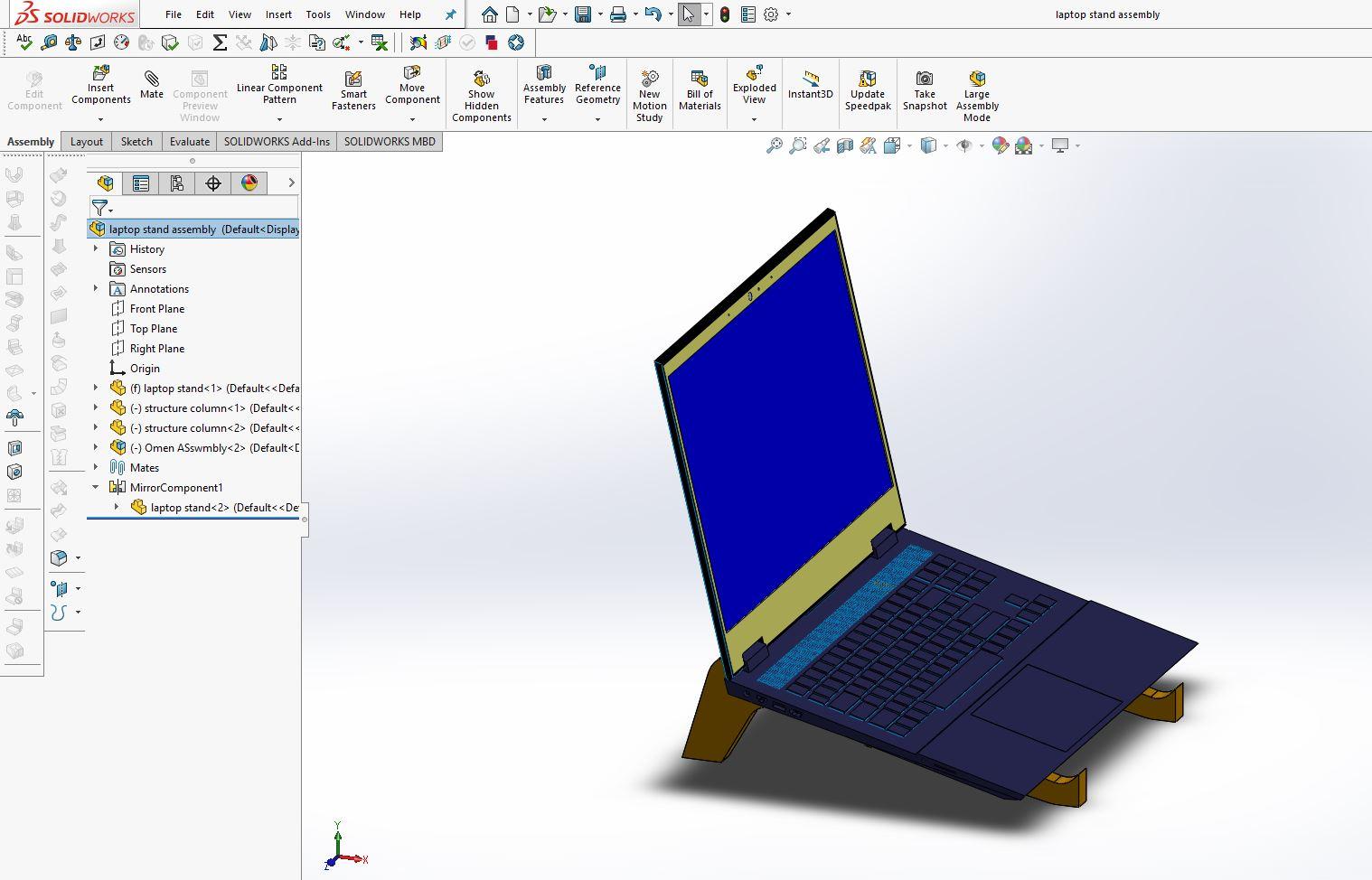Activate the Exploded View tool
1372x880 pixels.
754,88
